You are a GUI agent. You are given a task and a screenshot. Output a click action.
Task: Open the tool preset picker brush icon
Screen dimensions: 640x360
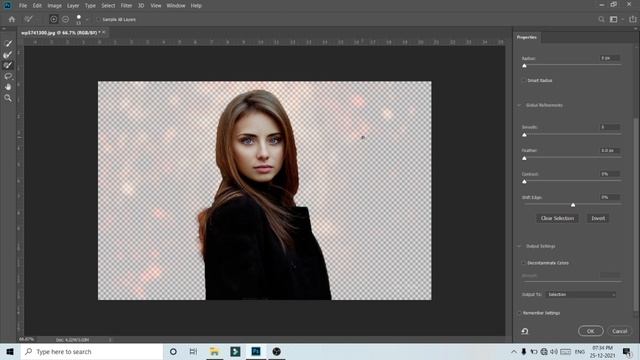pyautogui.click(x=28, y=19)
